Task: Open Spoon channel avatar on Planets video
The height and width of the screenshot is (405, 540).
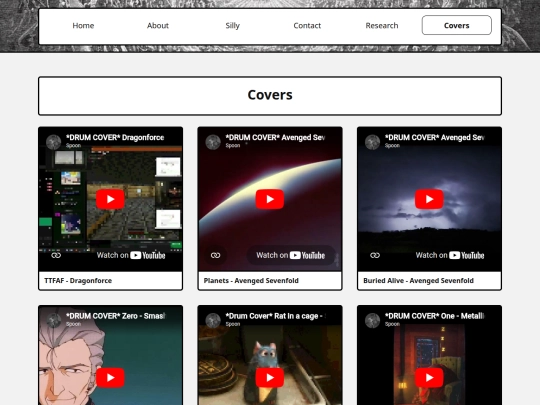Action: coord(213,142)
